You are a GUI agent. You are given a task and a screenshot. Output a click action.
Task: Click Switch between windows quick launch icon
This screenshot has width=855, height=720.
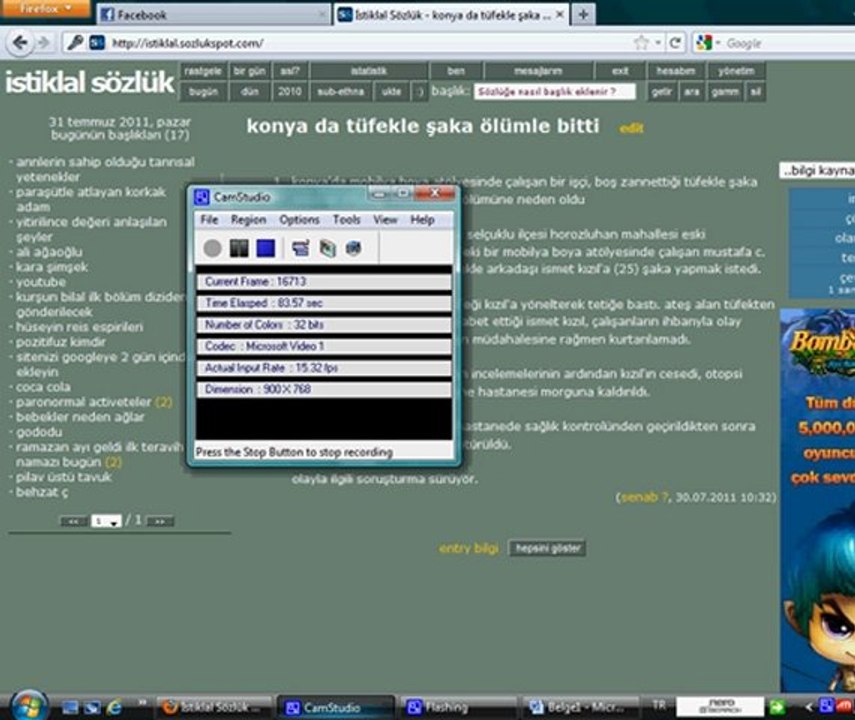pyautogui.click(x=92, y=707)
